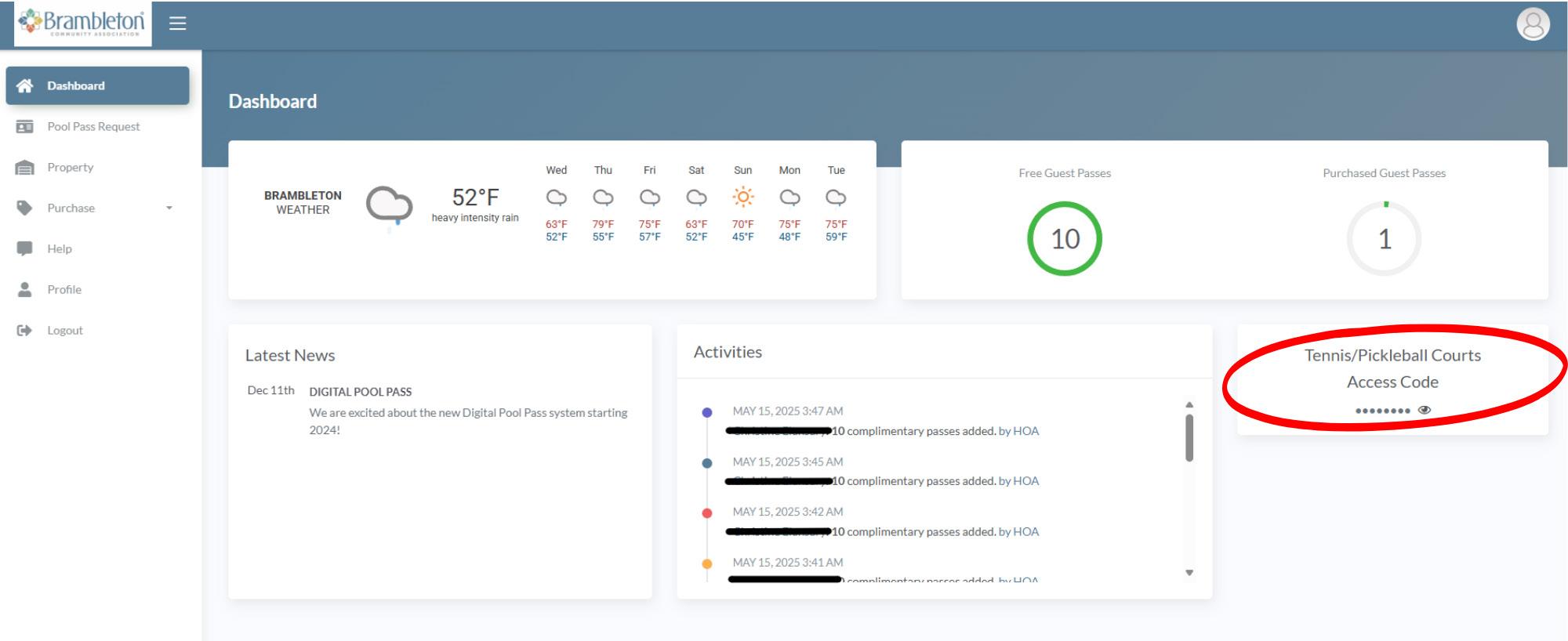The image size is (1568, 641).
Task: Click the Pool Pass Request card icon
Action: [x=25, y=126]
